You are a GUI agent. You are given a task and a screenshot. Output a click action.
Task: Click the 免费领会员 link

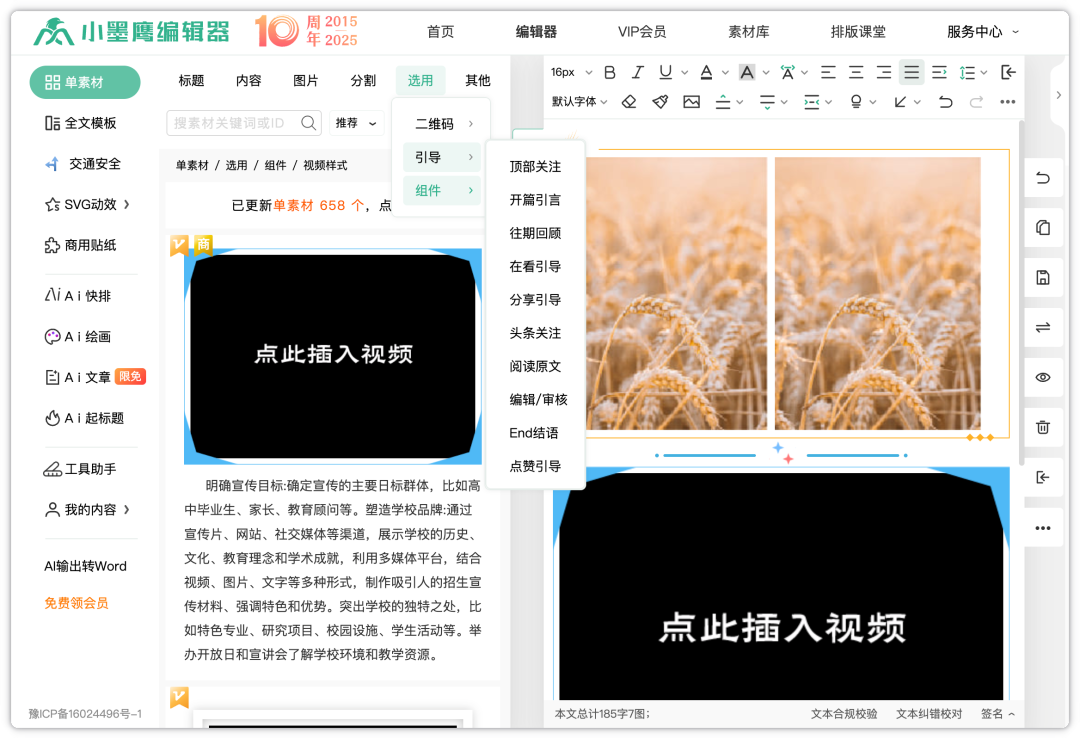click(x=76, y=603)
